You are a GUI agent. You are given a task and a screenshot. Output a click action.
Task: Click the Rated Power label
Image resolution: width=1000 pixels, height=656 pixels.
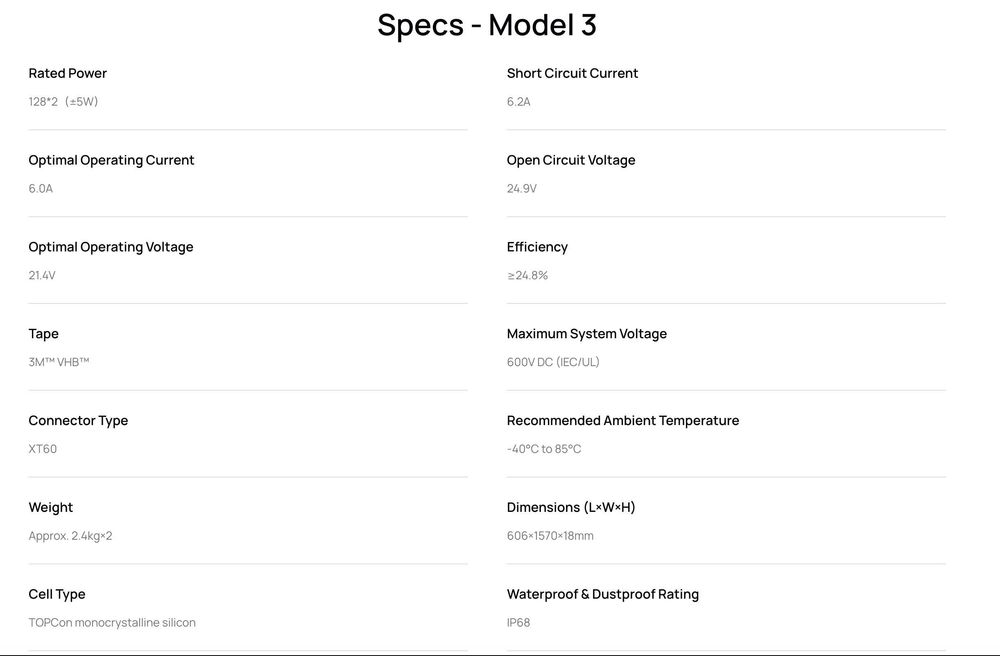(67, 73)
